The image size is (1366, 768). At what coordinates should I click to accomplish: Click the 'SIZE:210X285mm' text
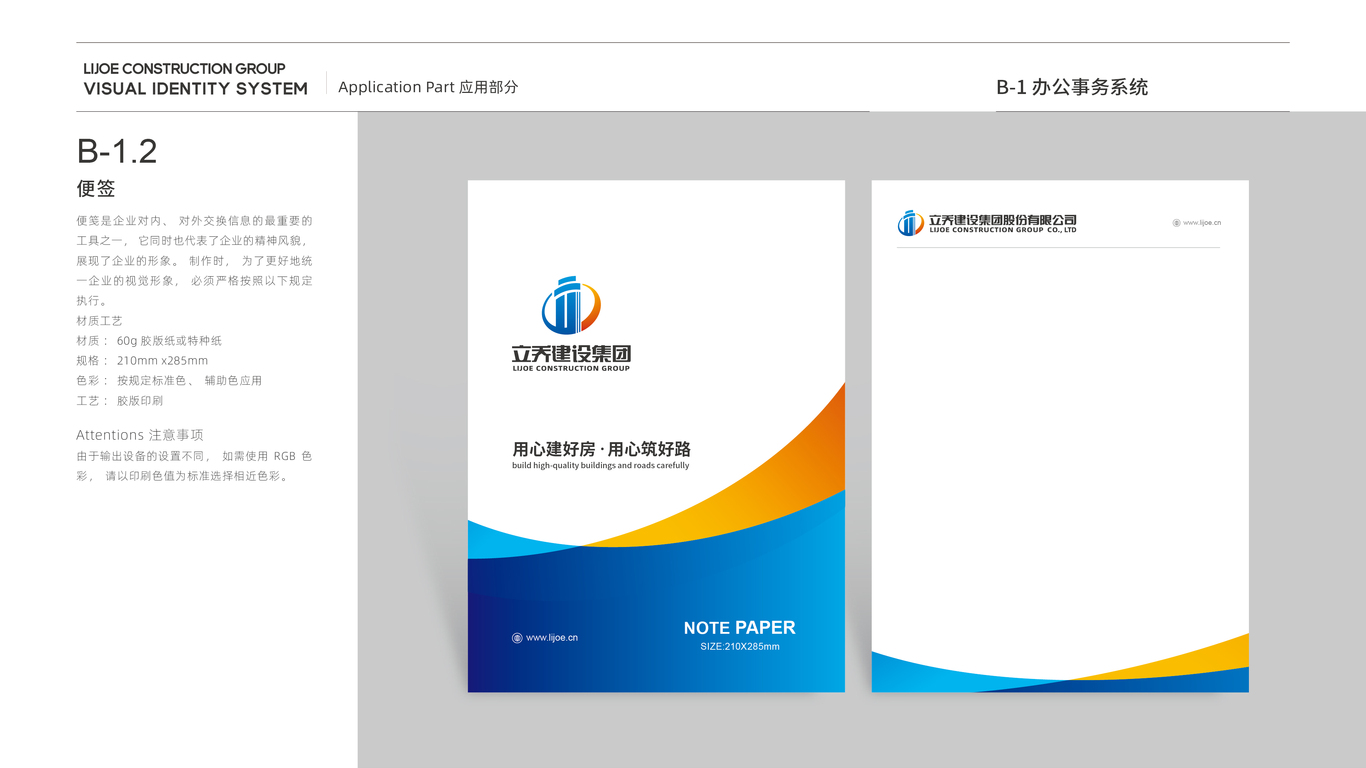740,647
